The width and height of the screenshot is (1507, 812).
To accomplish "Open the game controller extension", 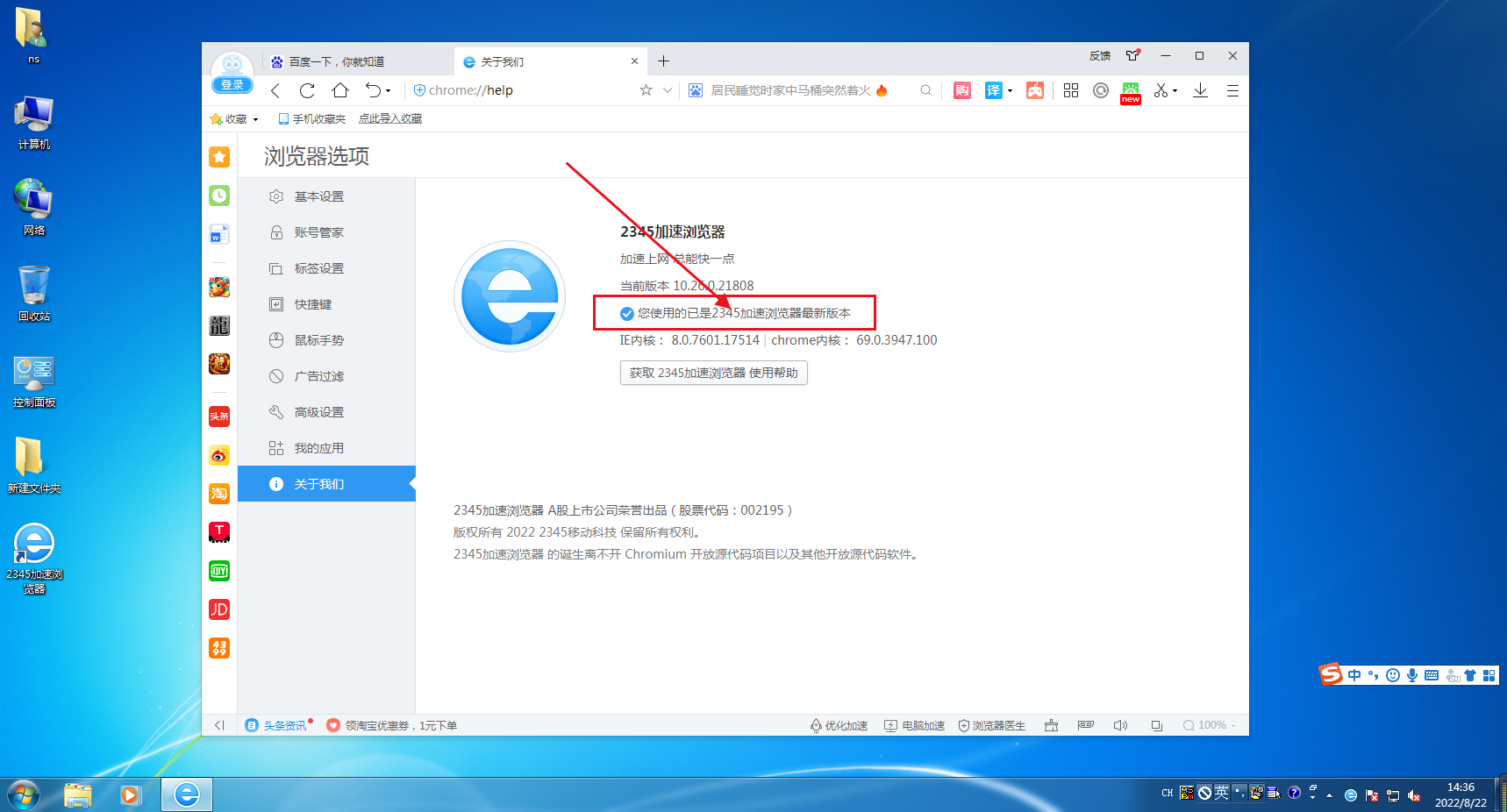I will tap(1035, 90).
